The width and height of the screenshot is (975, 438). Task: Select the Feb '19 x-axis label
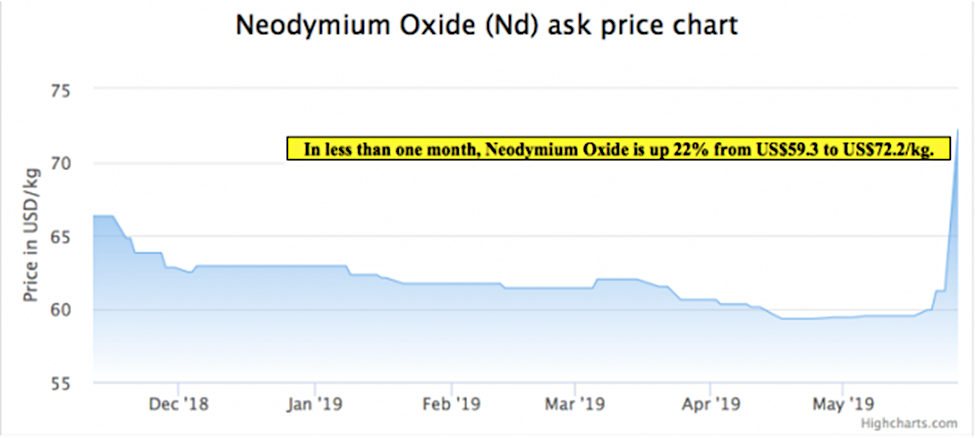tap(451, 405)
